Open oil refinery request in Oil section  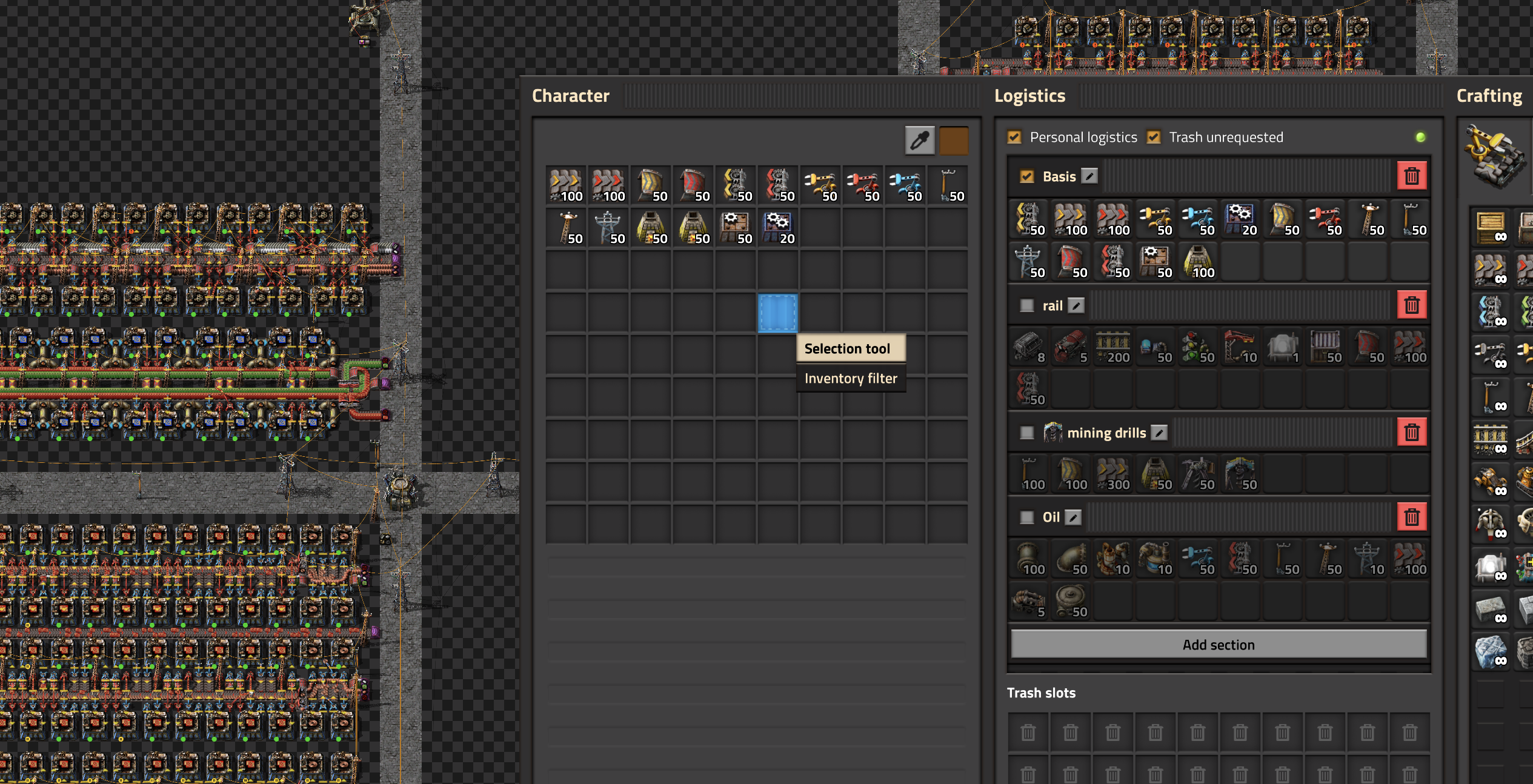point(1113,558)
